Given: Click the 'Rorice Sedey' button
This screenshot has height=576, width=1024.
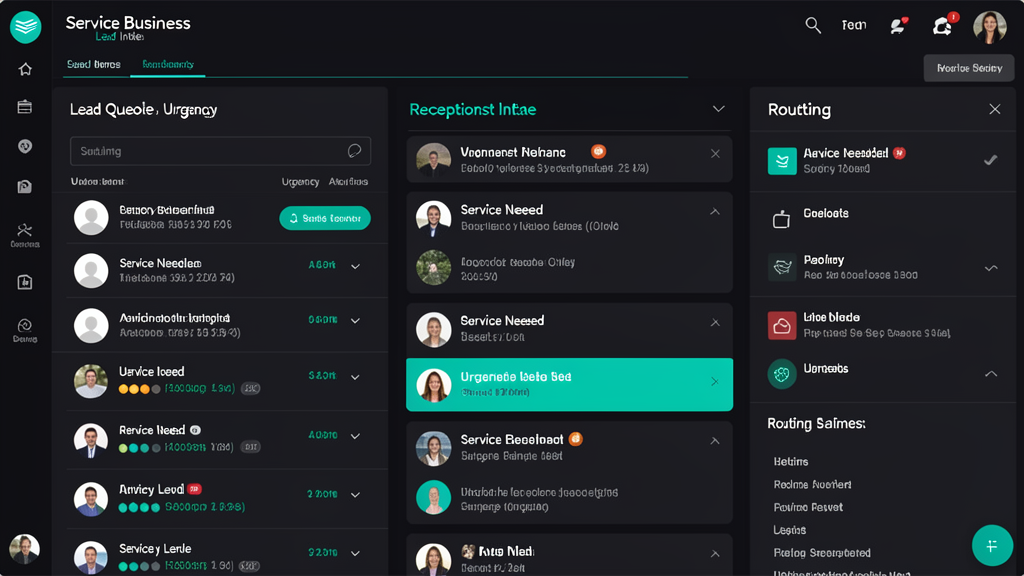Looking at the screenshot, I should click(969, 68).
